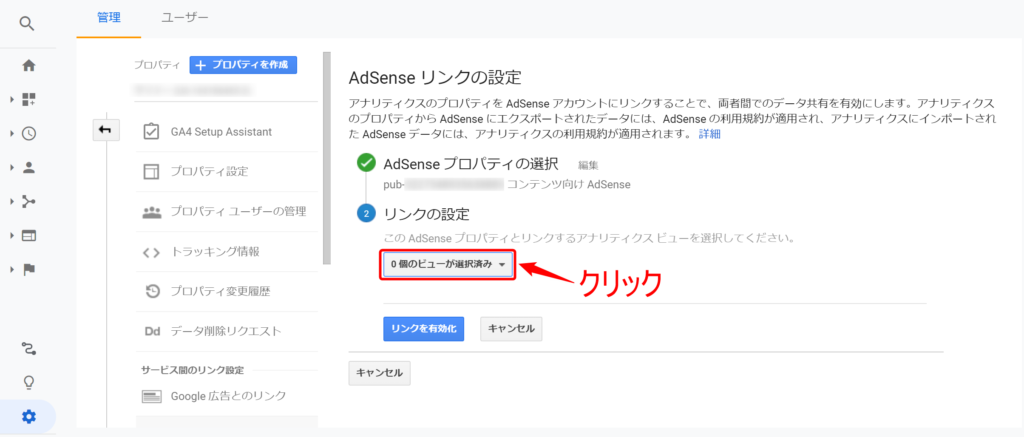Image resolution: width=1024 pixels, height=437 pixels.
Task: Switch to 管理 tab
Action: [x=109, y=18]
